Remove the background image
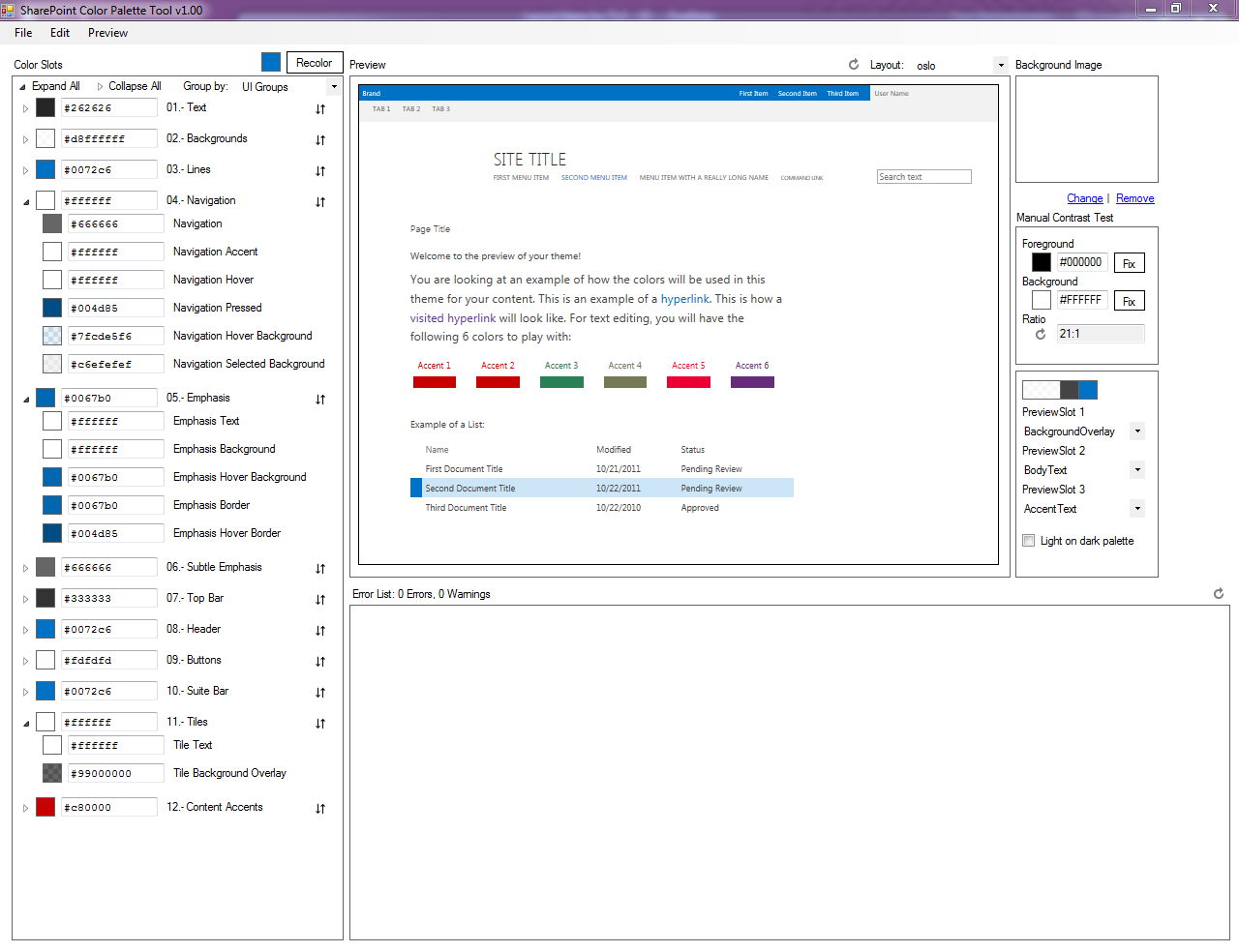 pyautogui.click(x=1134, y=198)
